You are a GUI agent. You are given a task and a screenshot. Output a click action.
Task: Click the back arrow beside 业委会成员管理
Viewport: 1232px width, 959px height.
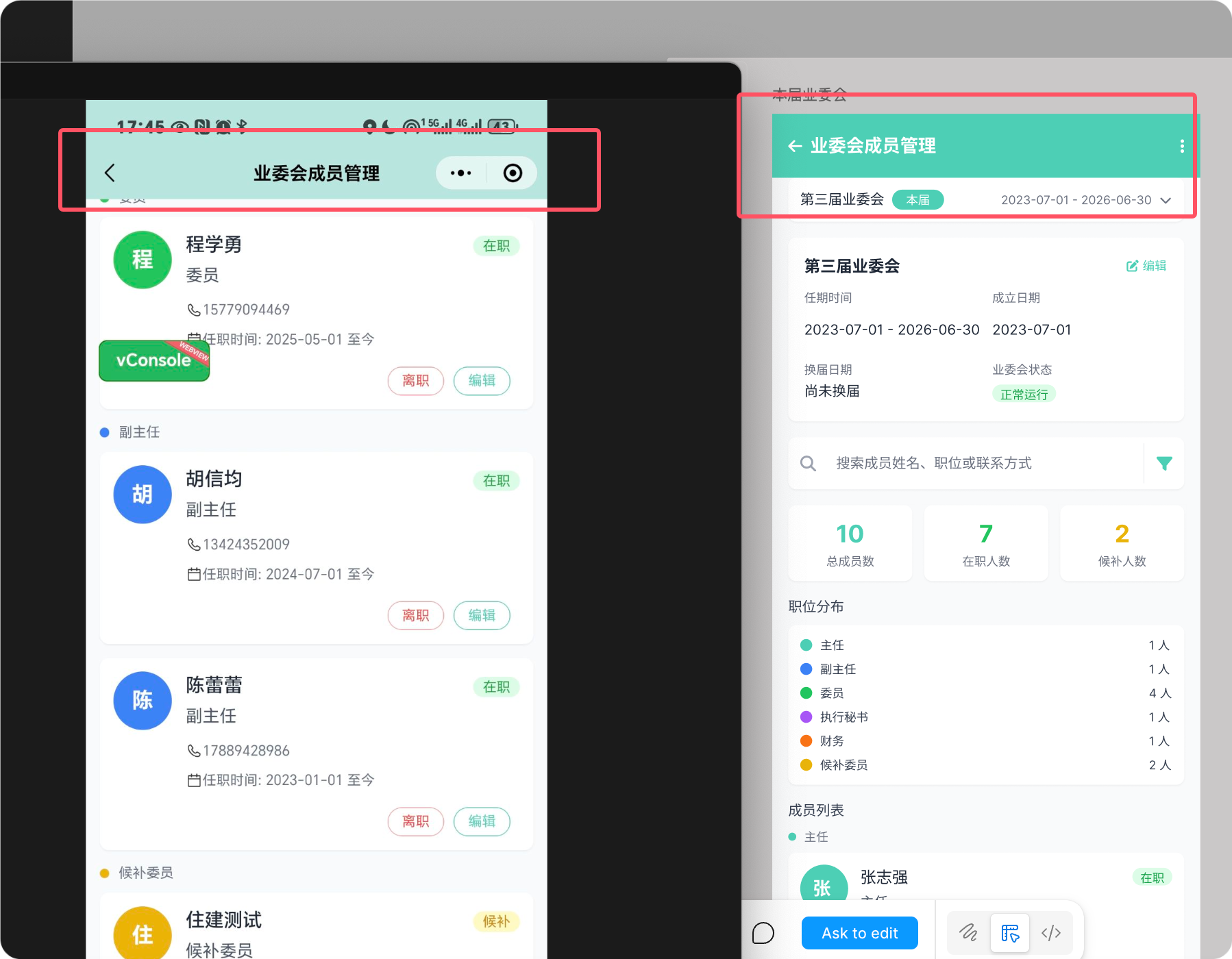click(x=795, y=146)
